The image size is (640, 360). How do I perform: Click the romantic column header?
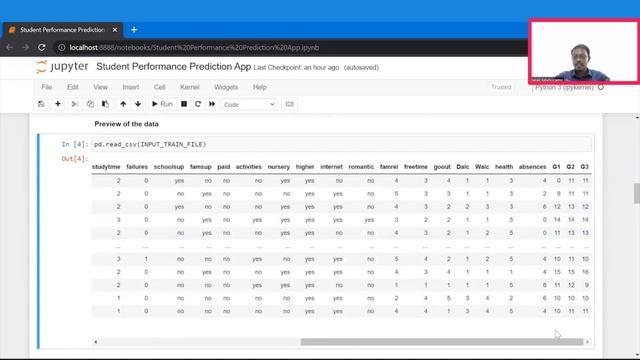(361, 167)
